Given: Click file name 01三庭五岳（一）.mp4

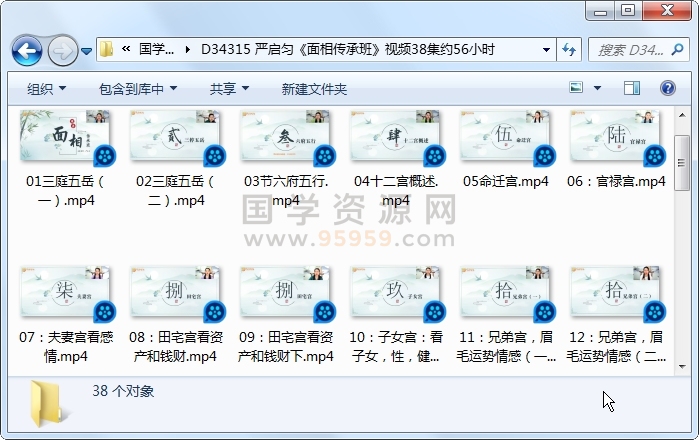Looking at the screenshot, I should 66,191.
